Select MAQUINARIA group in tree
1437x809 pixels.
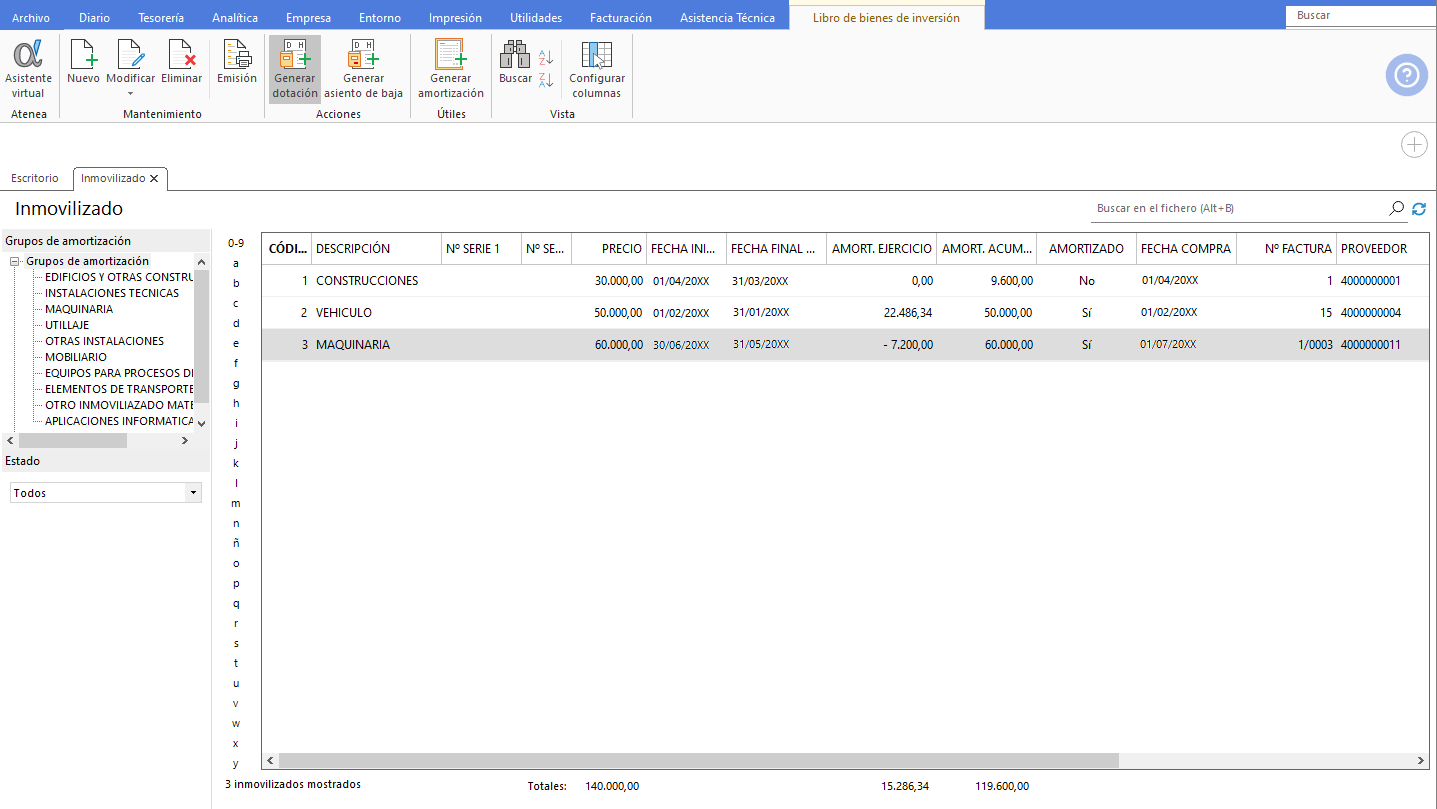pos(79,309)
